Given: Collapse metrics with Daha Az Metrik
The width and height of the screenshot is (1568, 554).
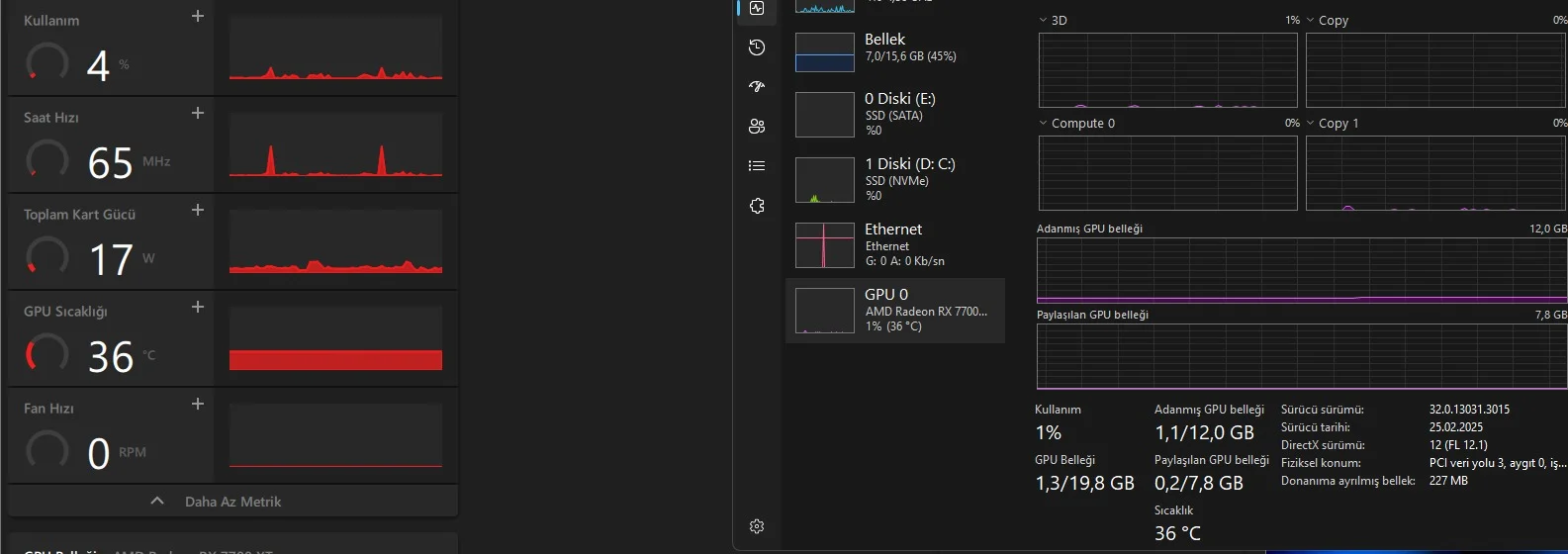Looking at the screenshot, I should point(232,502).
